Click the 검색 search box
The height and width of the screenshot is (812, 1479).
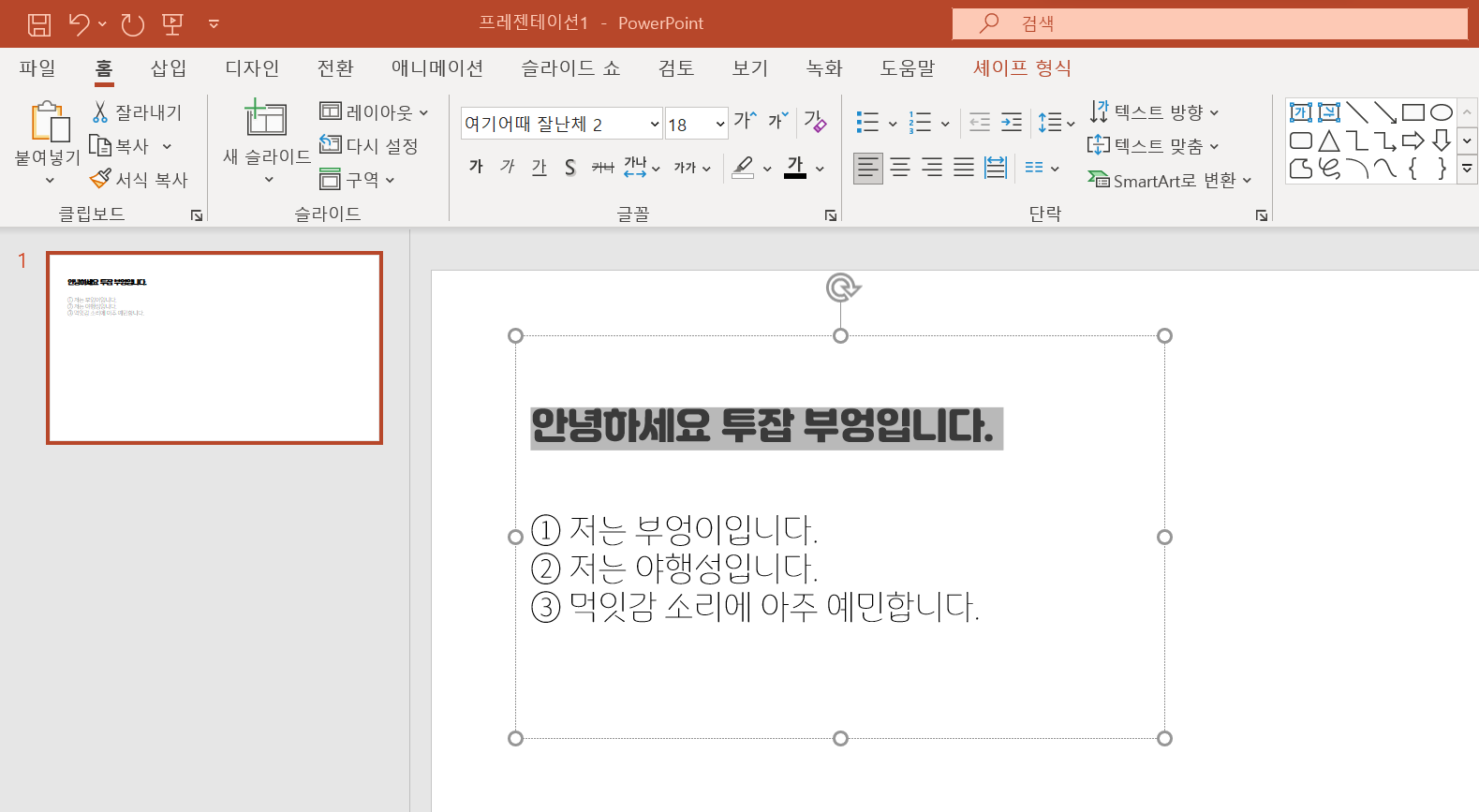1209,23
